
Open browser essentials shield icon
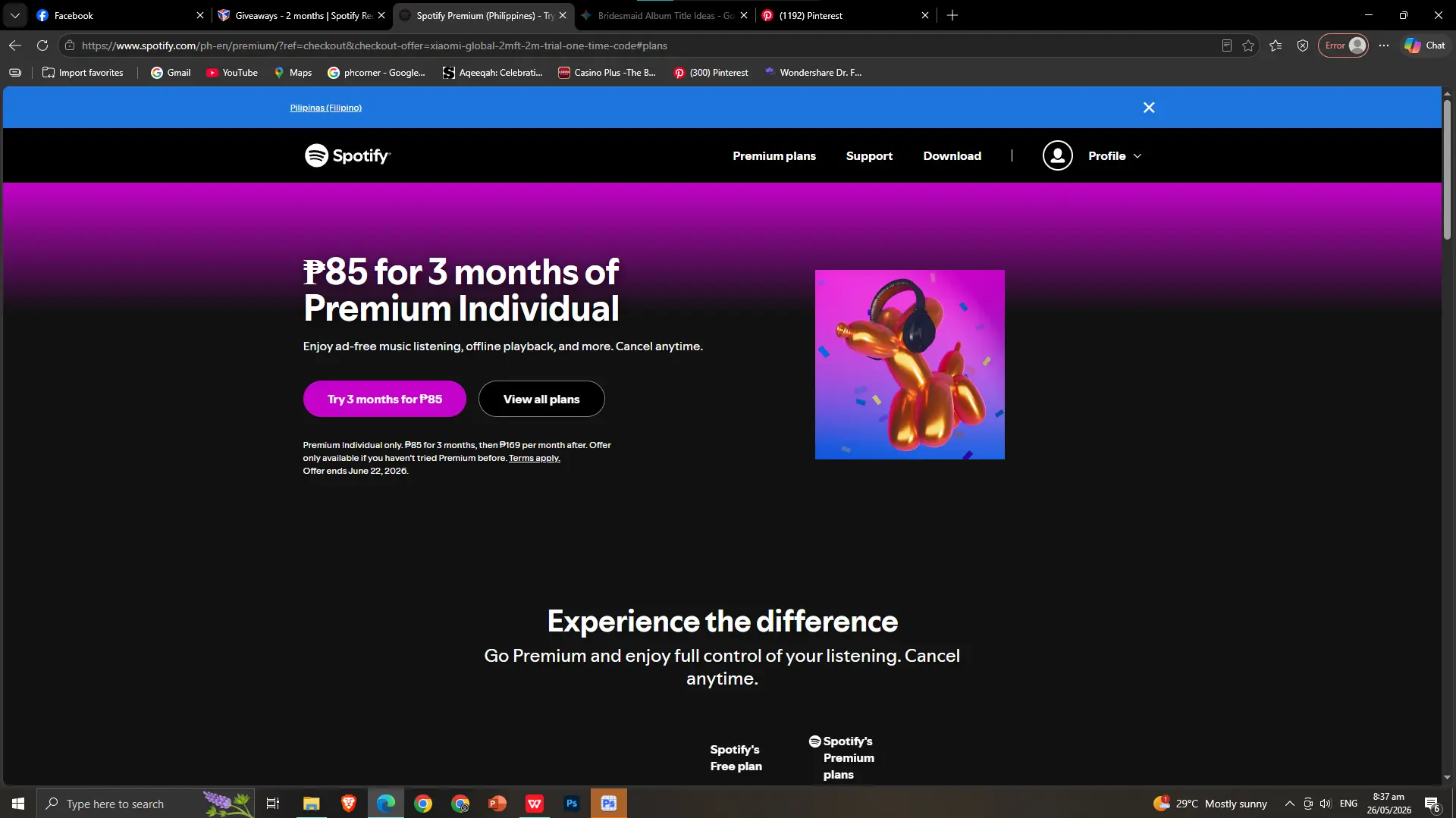(1303, 45)
